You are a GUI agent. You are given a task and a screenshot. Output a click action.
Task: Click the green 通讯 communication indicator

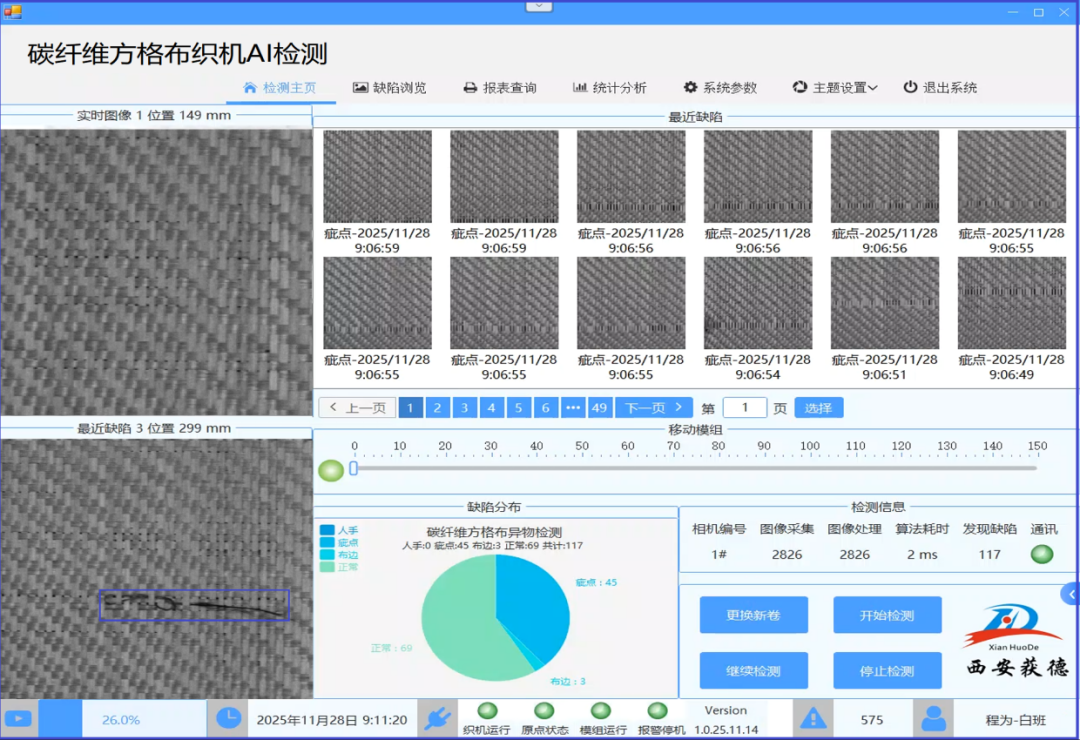[x=1042, y=554]
